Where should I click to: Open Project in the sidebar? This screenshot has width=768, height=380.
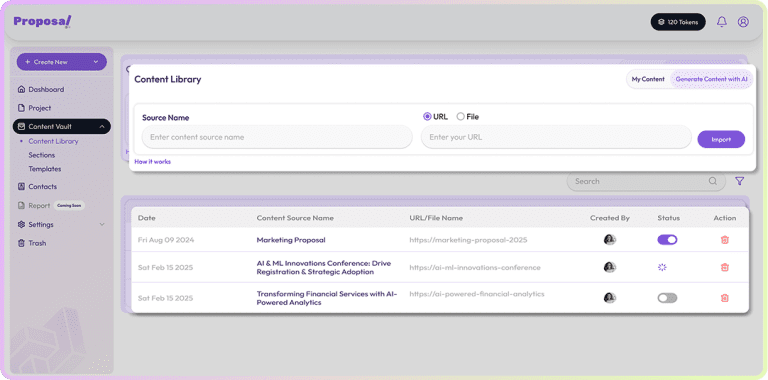click(x=40, y=108)
